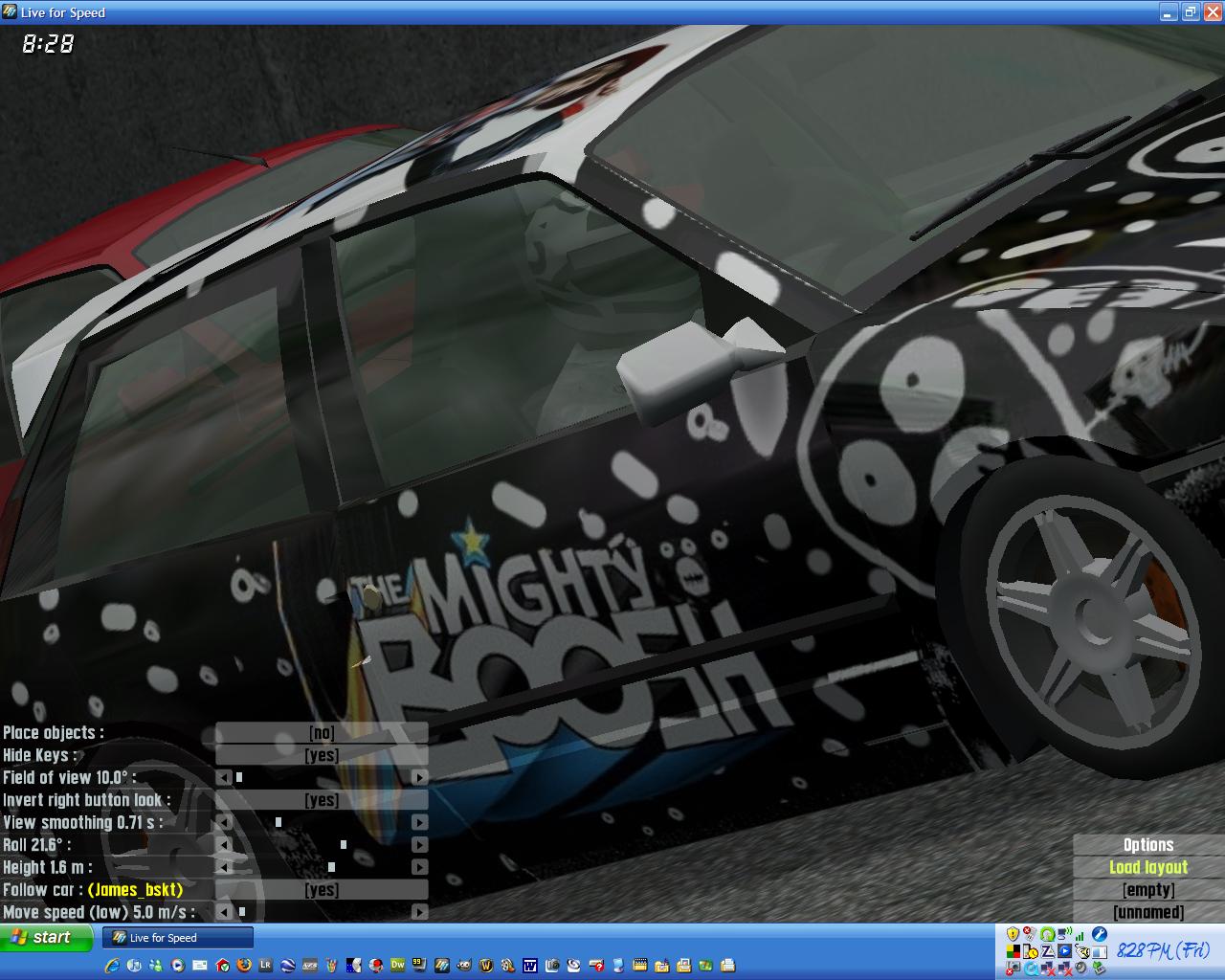Click the [unnamed] layout name field

click(1148, 912)
